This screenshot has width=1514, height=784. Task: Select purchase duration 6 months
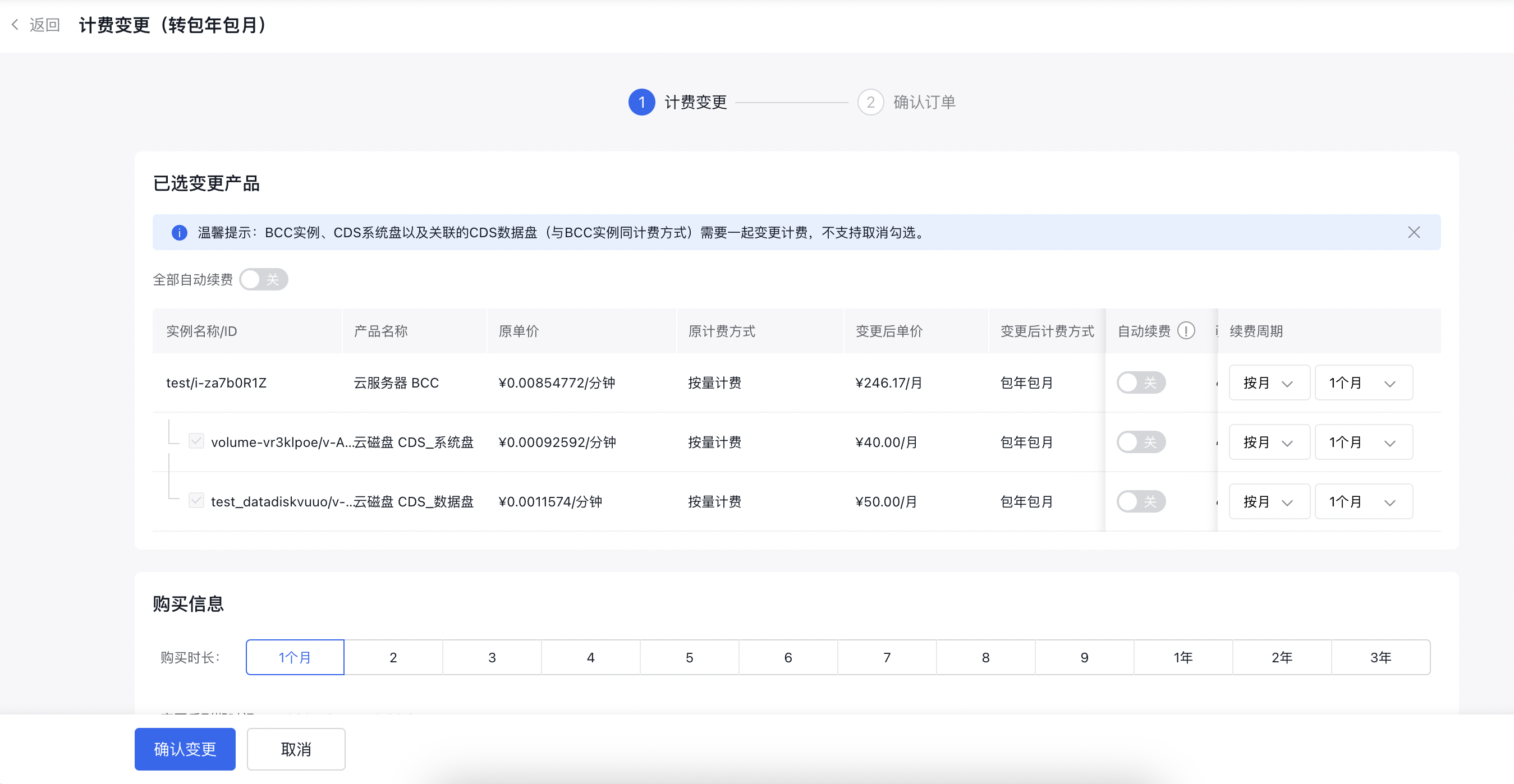pyautogui.click(x=788, y=657)
